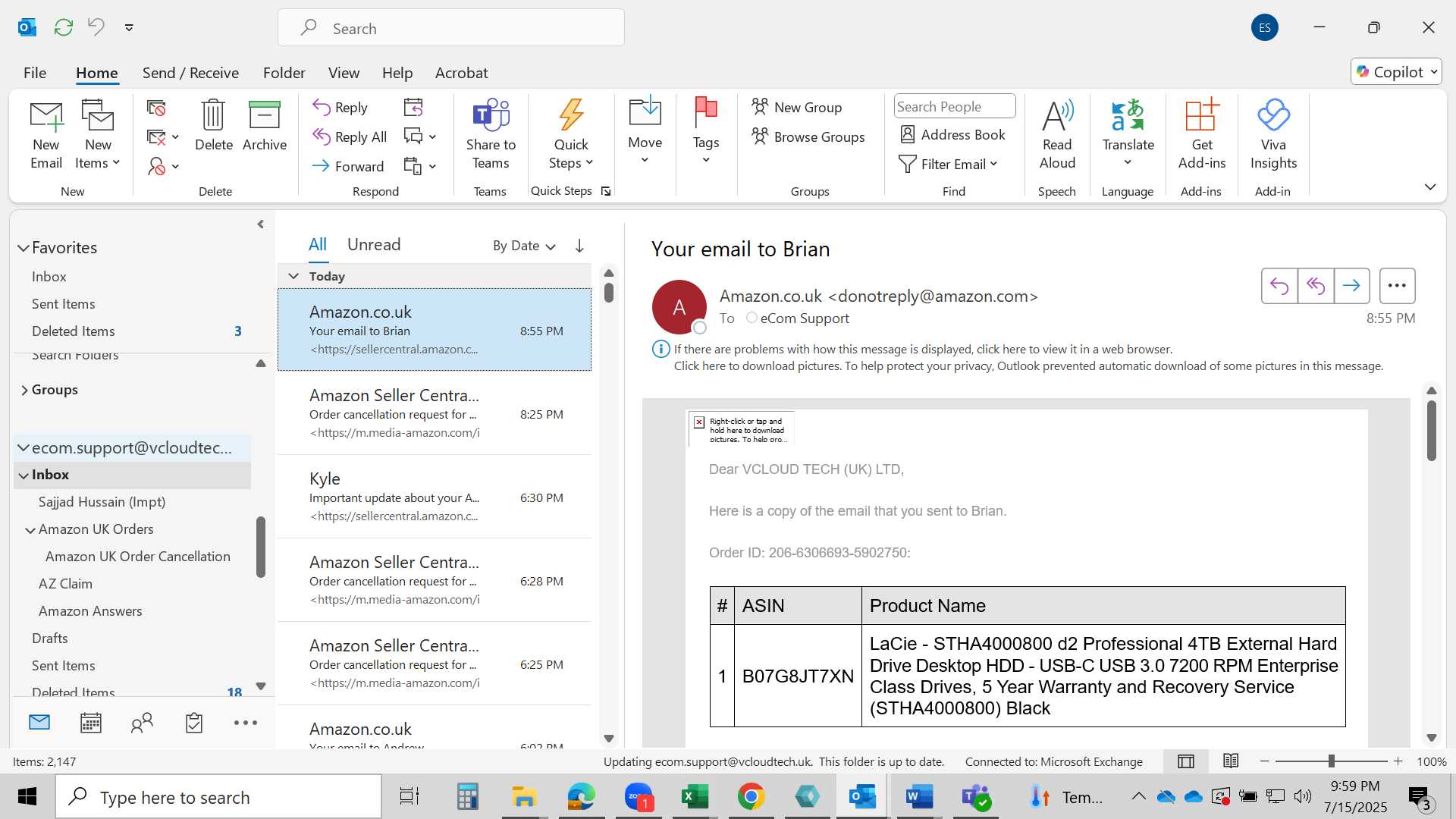
Task: Click the download pictures info bar
Action: point(1028,366)
